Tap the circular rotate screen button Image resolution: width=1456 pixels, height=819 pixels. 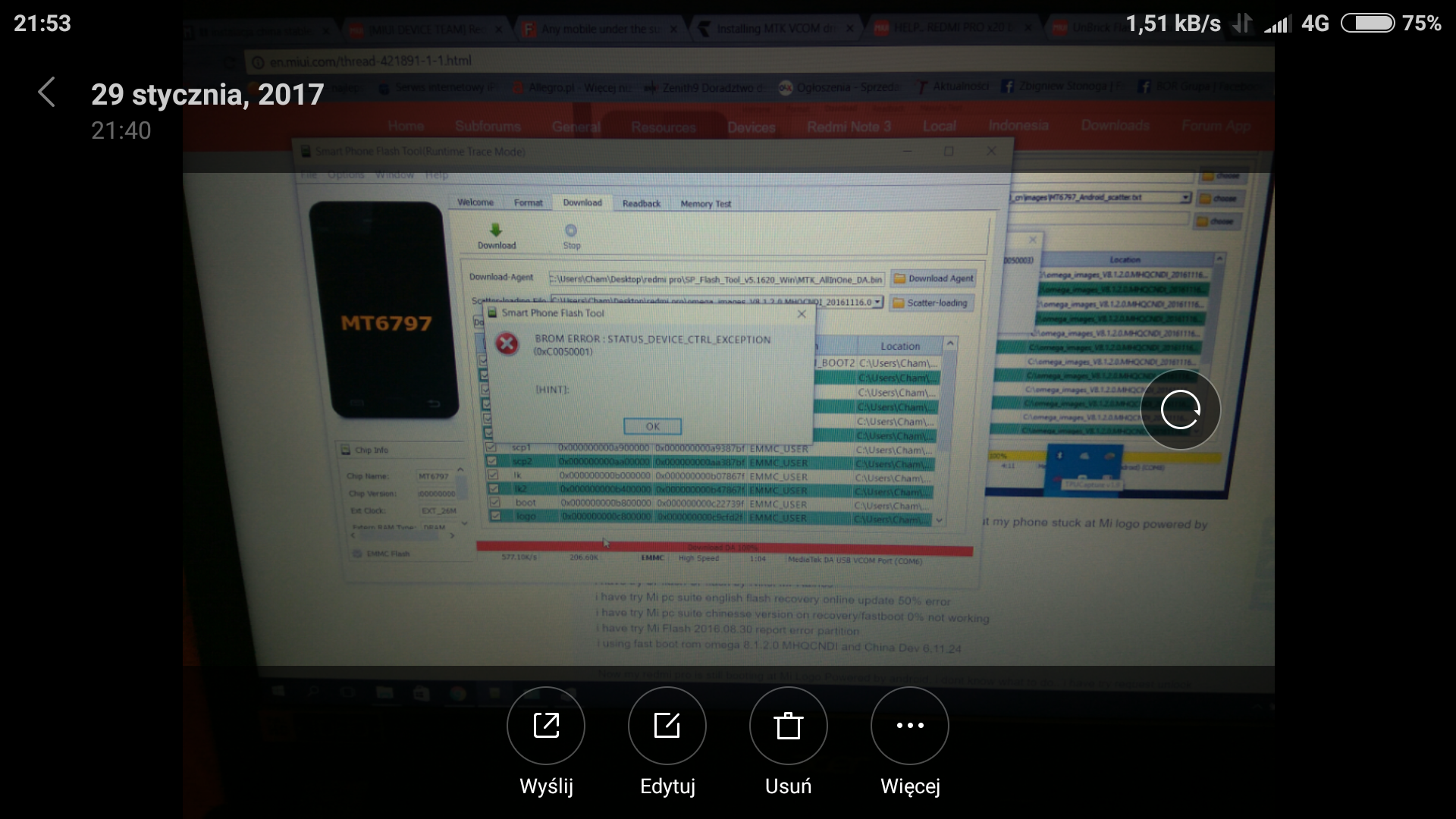click(1180, 409)
